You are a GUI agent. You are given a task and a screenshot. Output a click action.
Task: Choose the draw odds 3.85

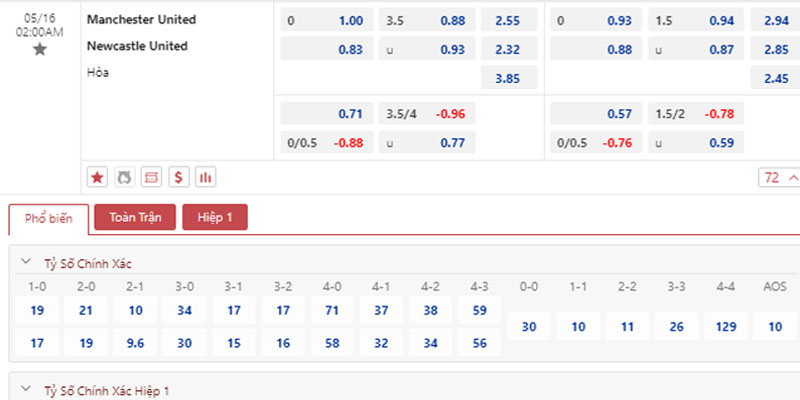pyautogui.click(x=509, y=78)
